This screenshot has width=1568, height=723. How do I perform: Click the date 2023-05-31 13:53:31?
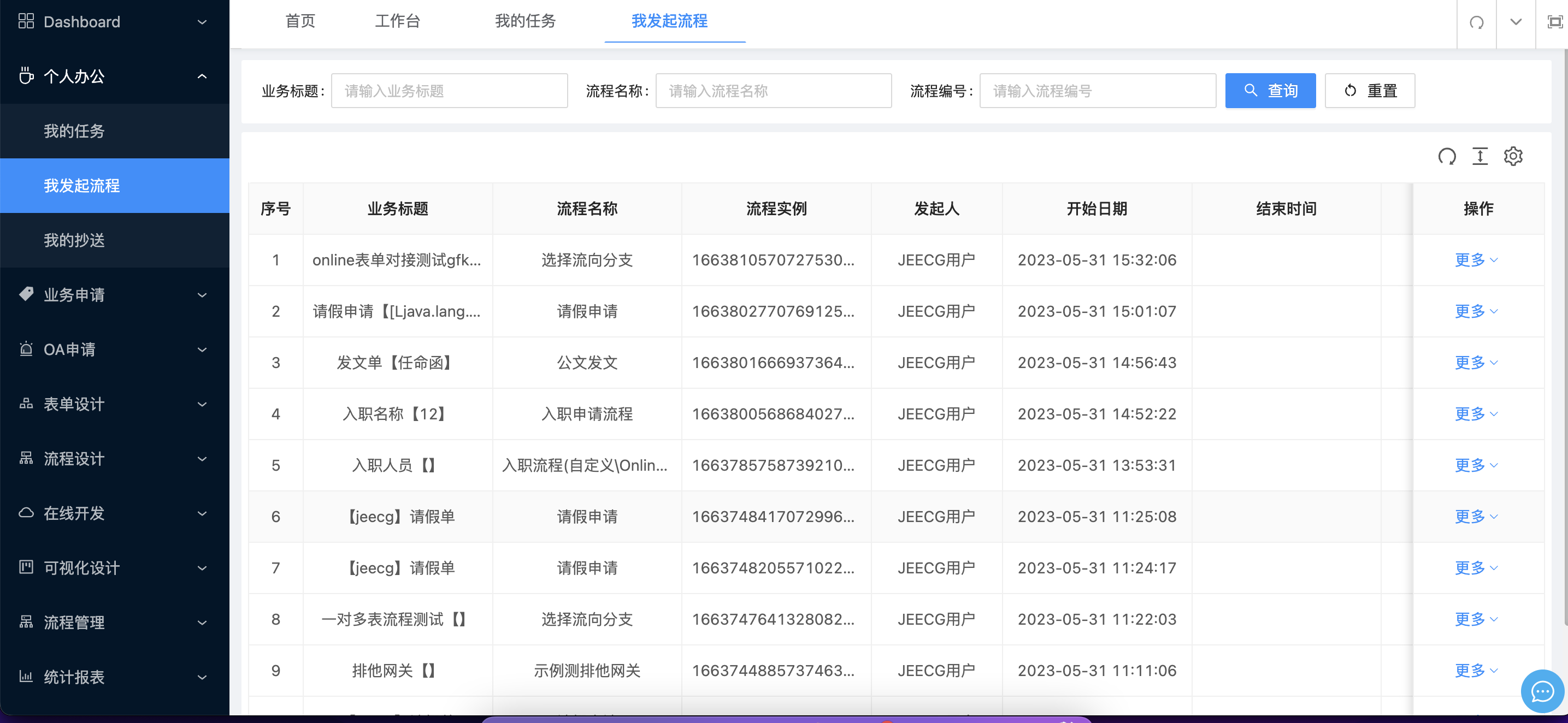click(1097, 465)
